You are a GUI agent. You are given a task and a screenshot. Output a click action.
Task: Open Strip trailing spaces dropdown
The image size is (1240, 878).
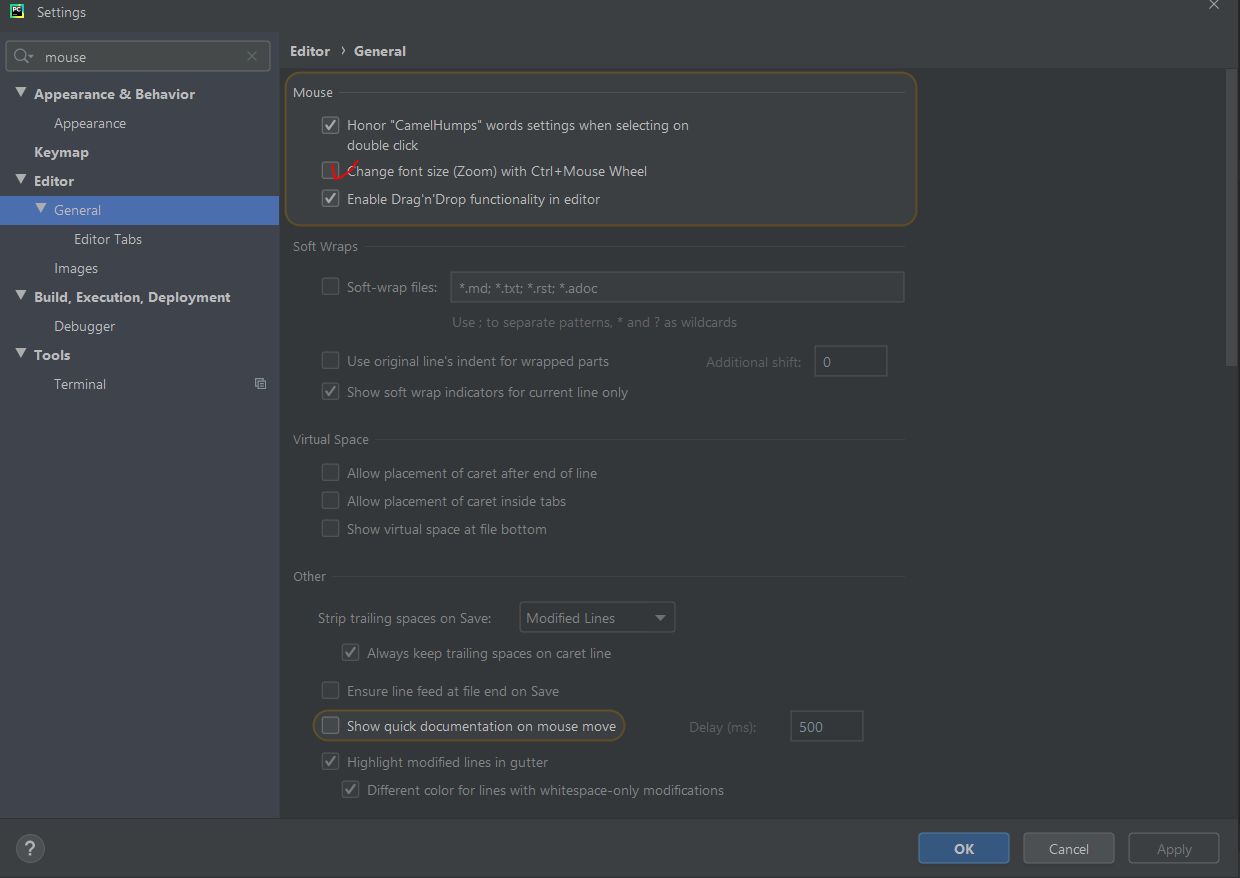pyautogui.click(x=597, y=618)
